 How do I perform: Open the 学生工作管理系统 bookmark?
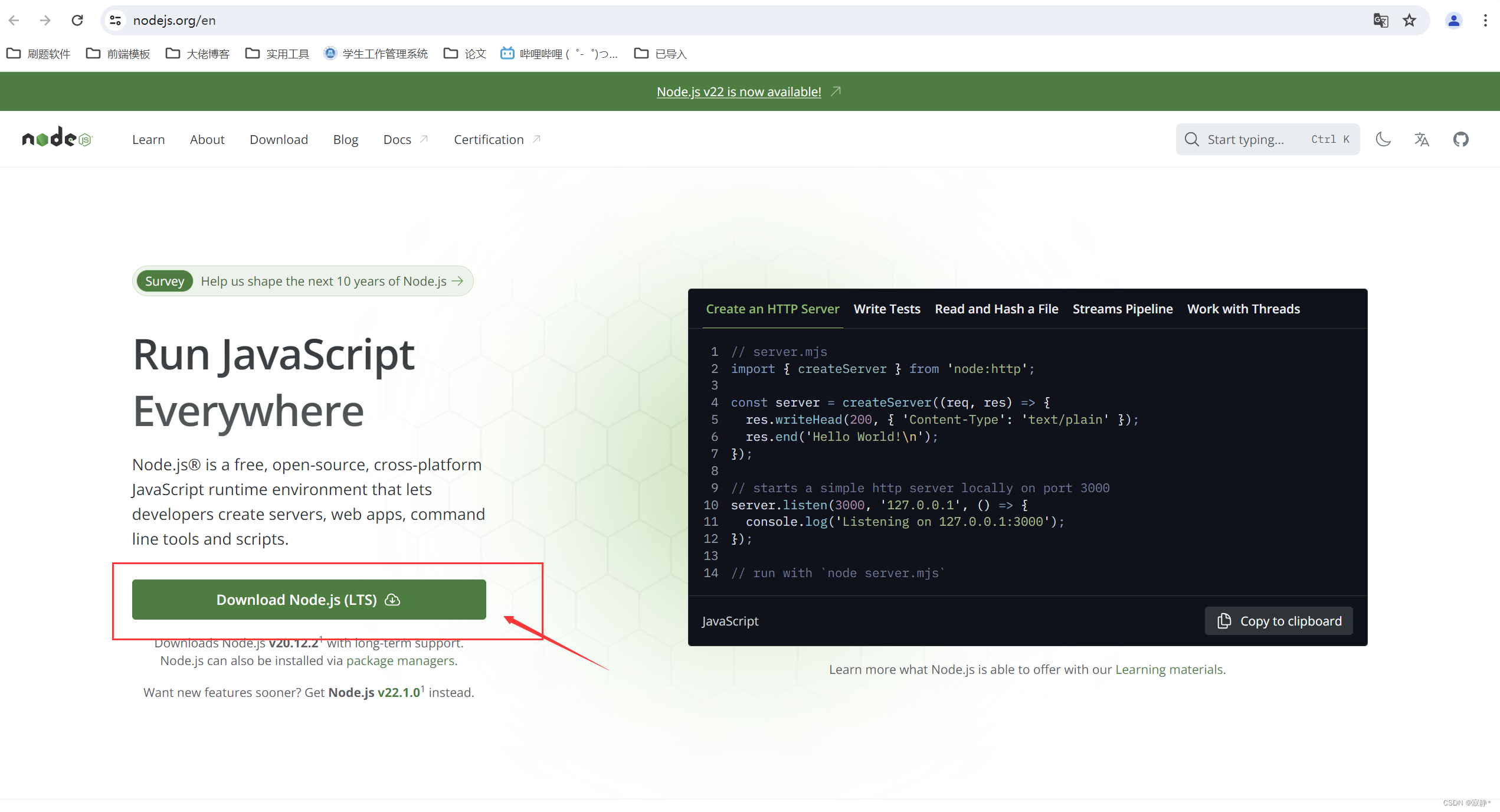[x=376, y=54]
